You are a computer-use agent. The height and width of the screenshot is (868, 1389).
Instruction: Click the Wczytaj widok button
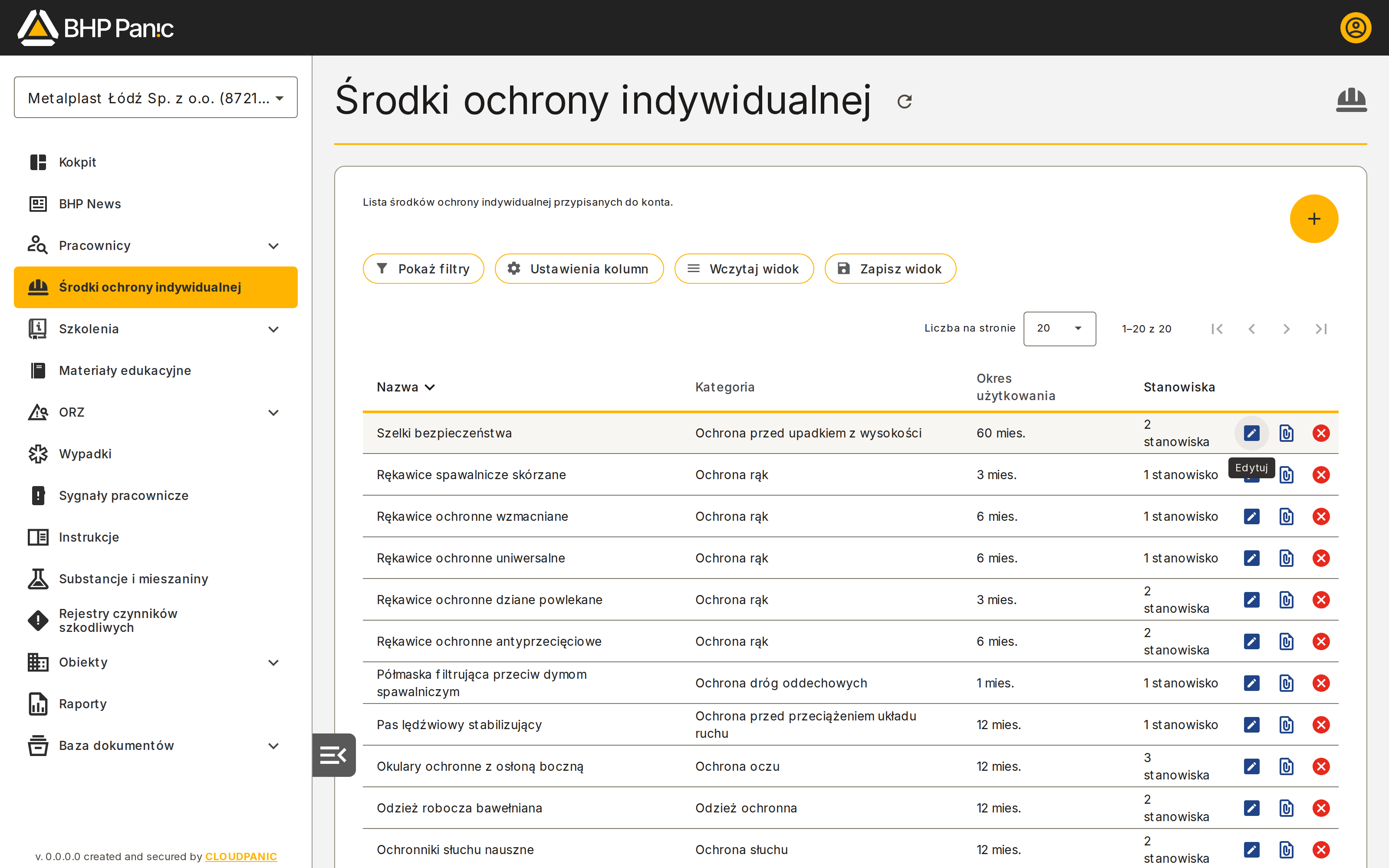pos(744,269)
